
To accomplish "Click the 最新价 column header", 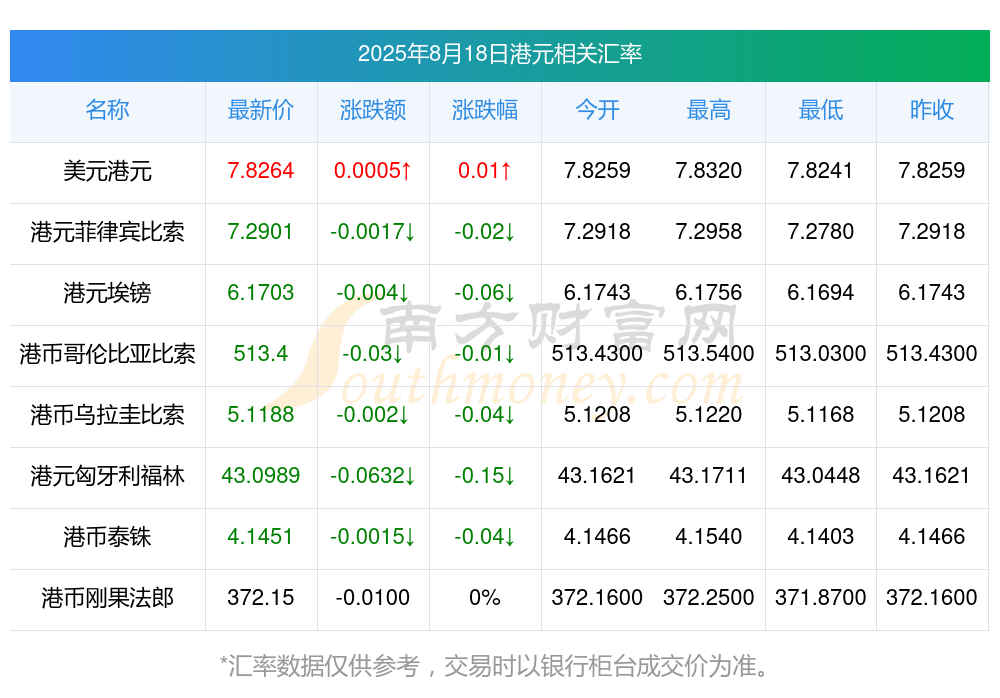I will 260,110.
